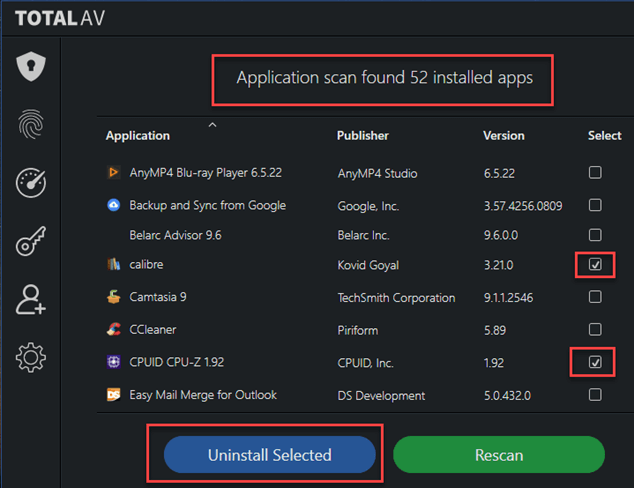The width and height of the screenshot is (634, 488).
Task: Click the Uninstall Selected button
Action: coord(270,455)
